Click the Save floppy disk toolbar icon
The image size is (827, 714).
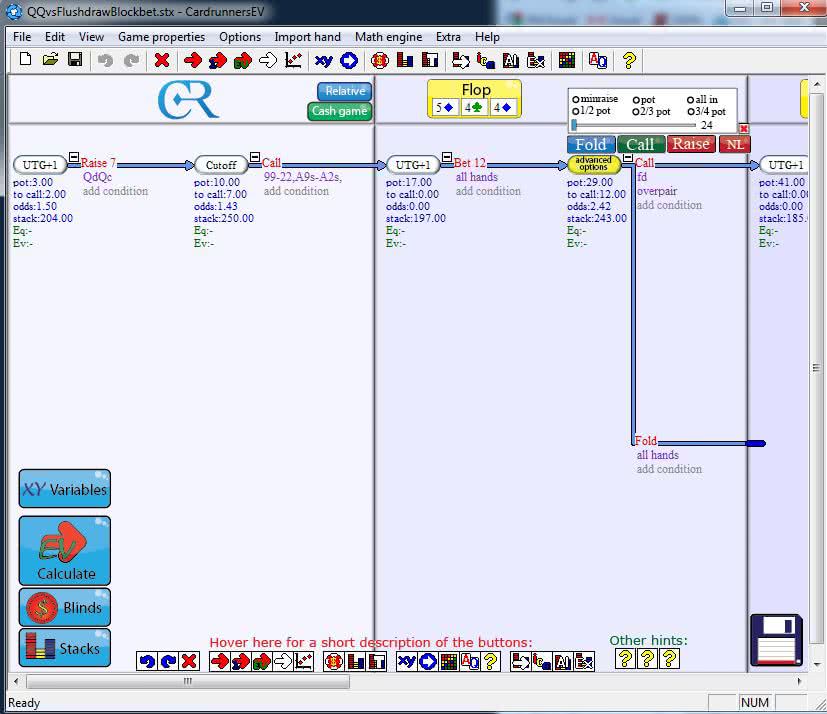coord(75,60)
